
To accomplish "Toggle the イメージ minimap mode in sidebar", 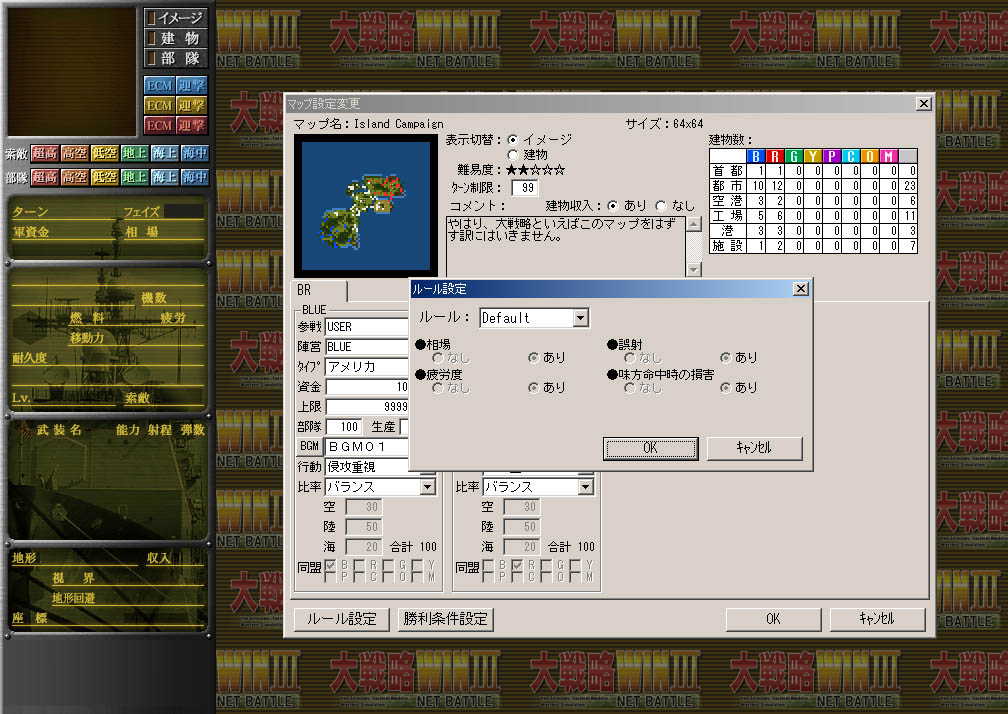I will pyautogui.click(x=176, y=18).
